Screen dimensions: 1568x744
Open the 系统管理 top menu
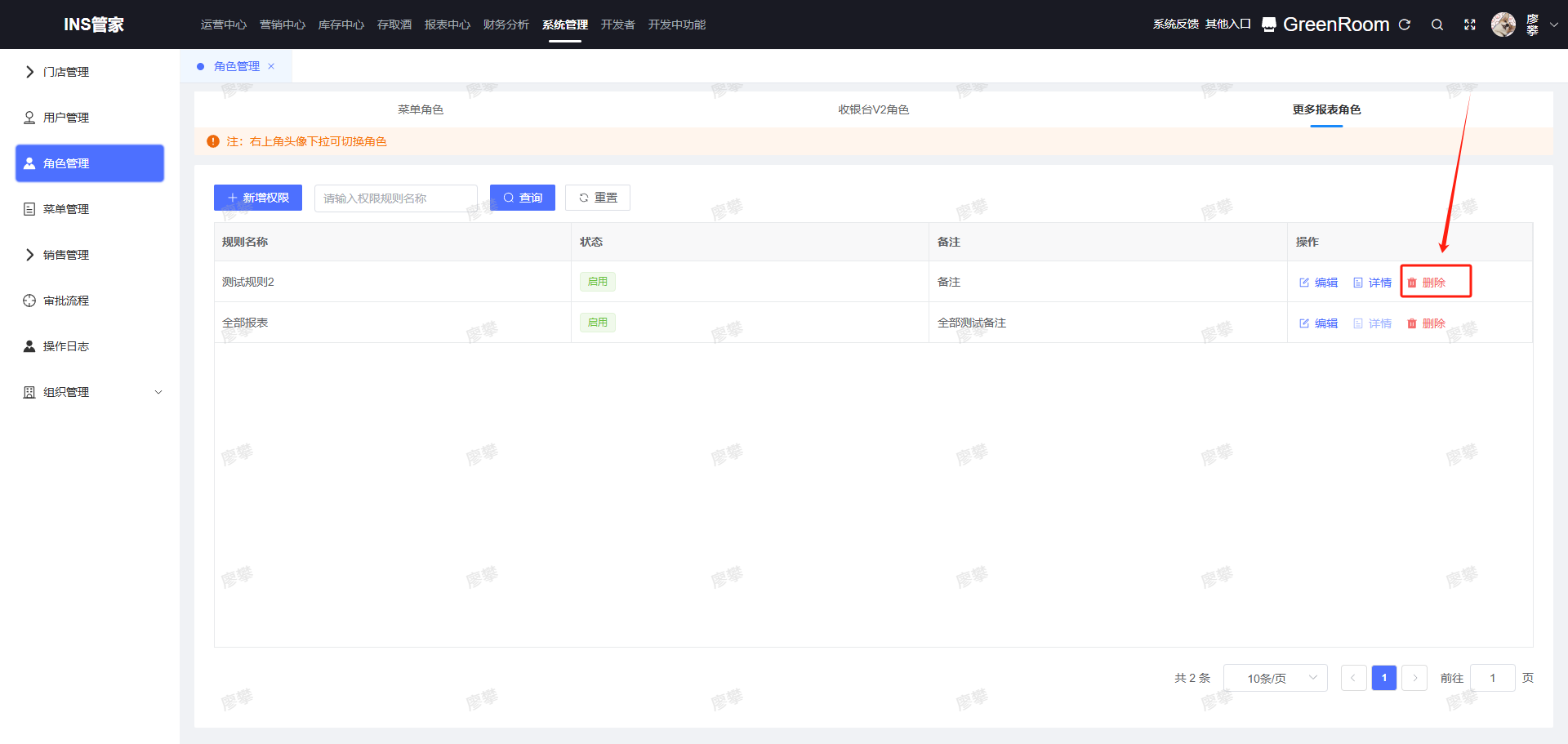tap(565, 25)
